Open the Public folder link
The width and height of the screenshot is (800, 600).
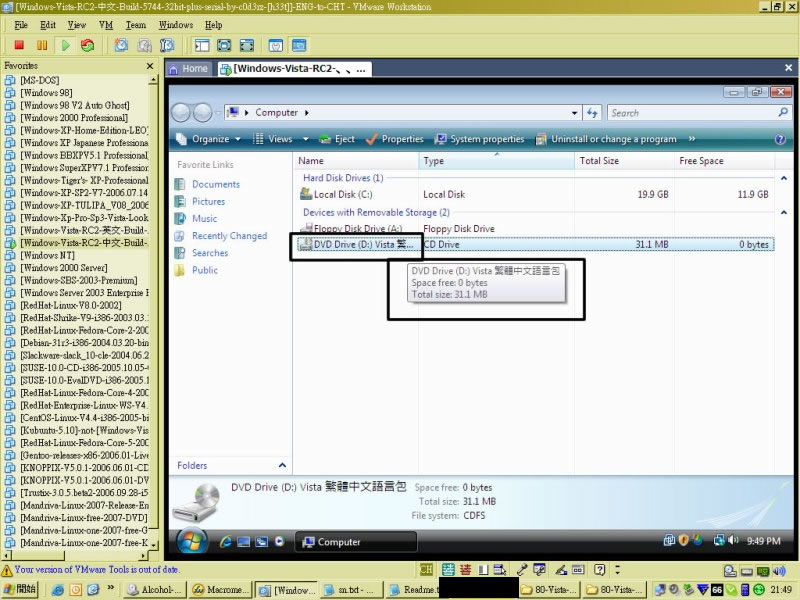coord(196,270)
